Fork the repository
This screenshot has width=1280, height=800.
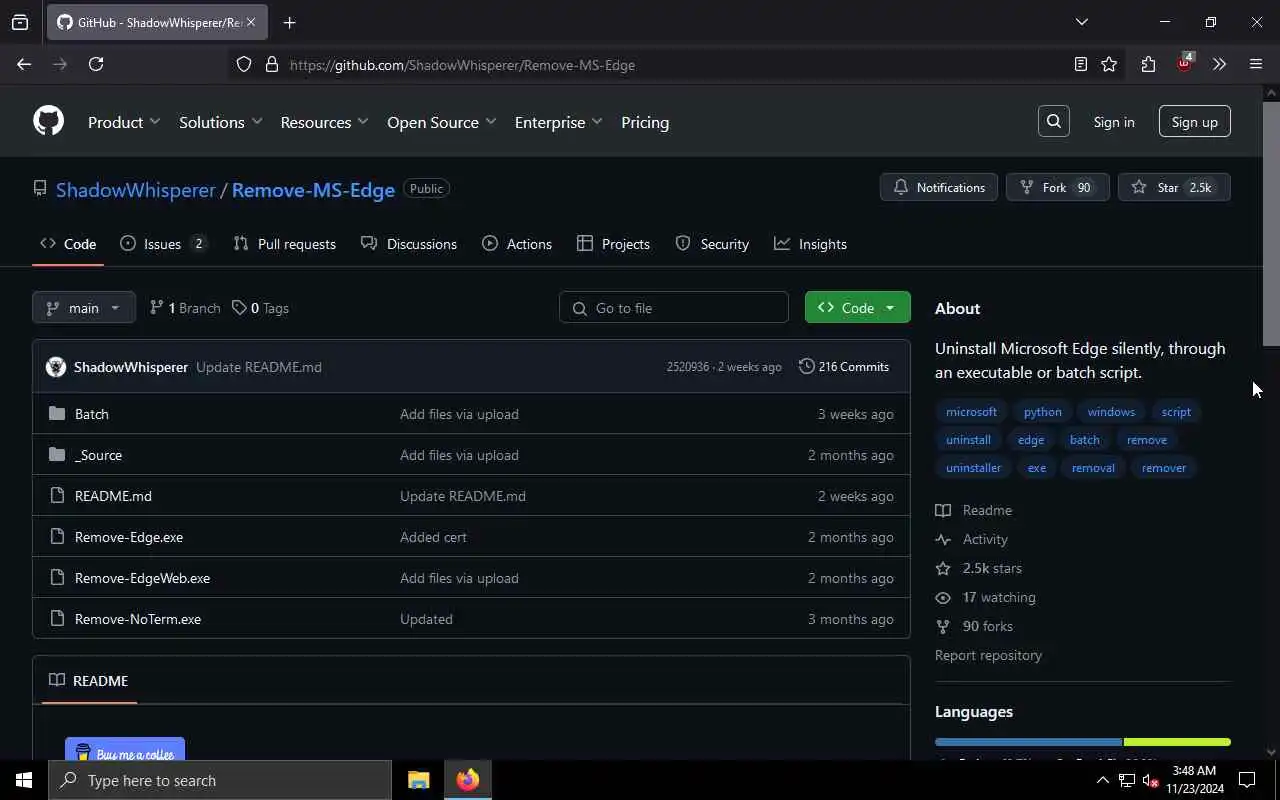click(1057, 187)
